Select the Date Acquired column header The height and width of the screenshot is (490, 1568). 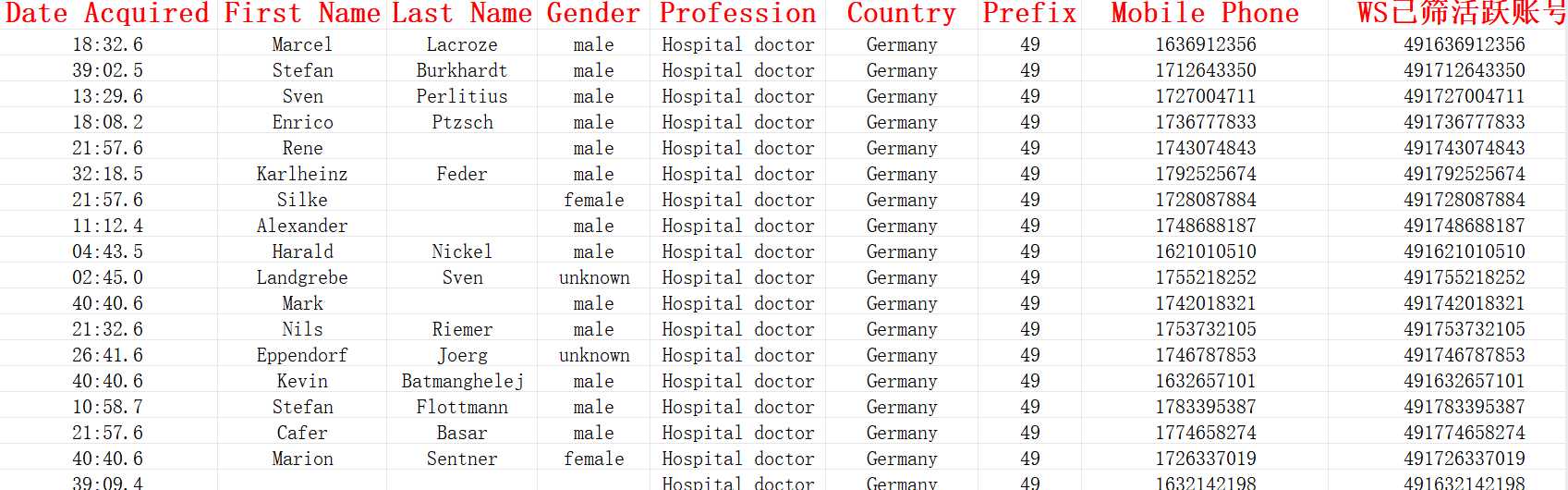pyautogui.click(x=108, y=14)
